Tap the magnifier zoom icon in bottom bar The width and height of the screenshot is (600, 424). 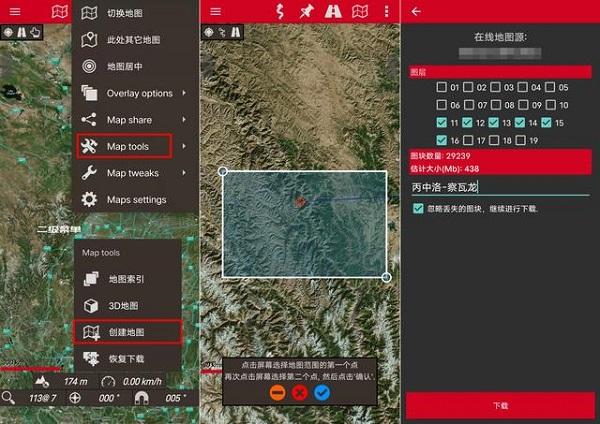(x=8, y=397)
